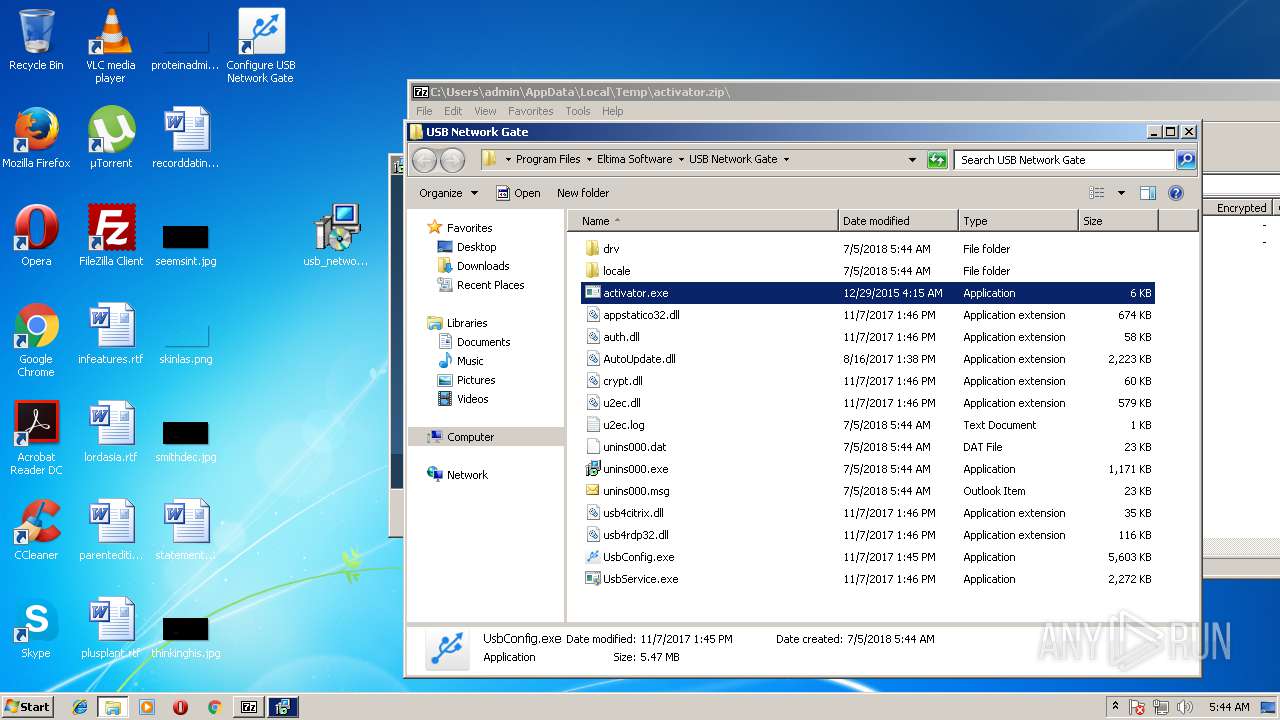The width and height of the screenshot is (1280, 720).
Task: Click the Open toolbar button
Action: 518,193
